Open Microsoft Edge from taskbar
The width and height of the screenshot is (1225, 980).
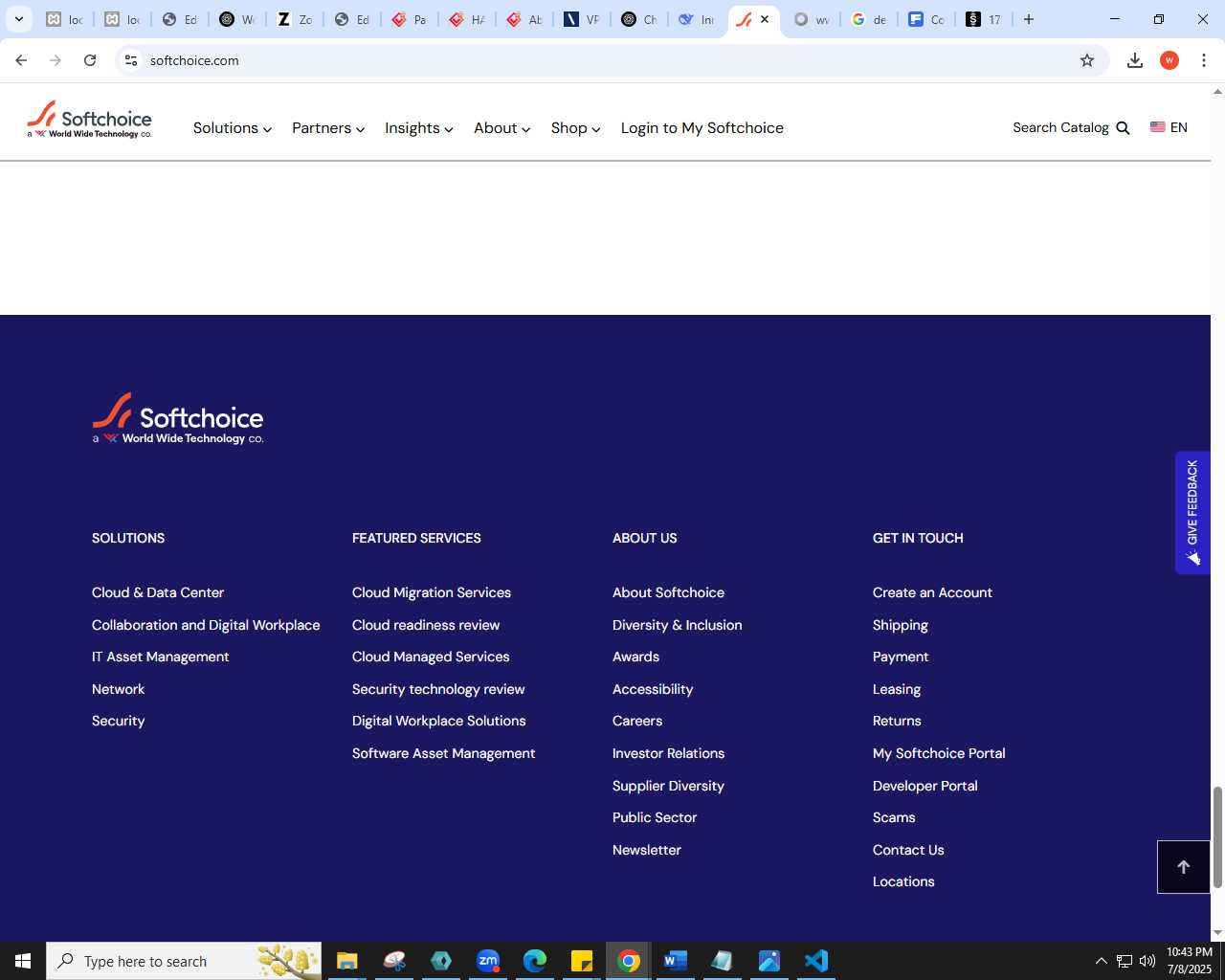pyautogui.click(x=535, y=961)
